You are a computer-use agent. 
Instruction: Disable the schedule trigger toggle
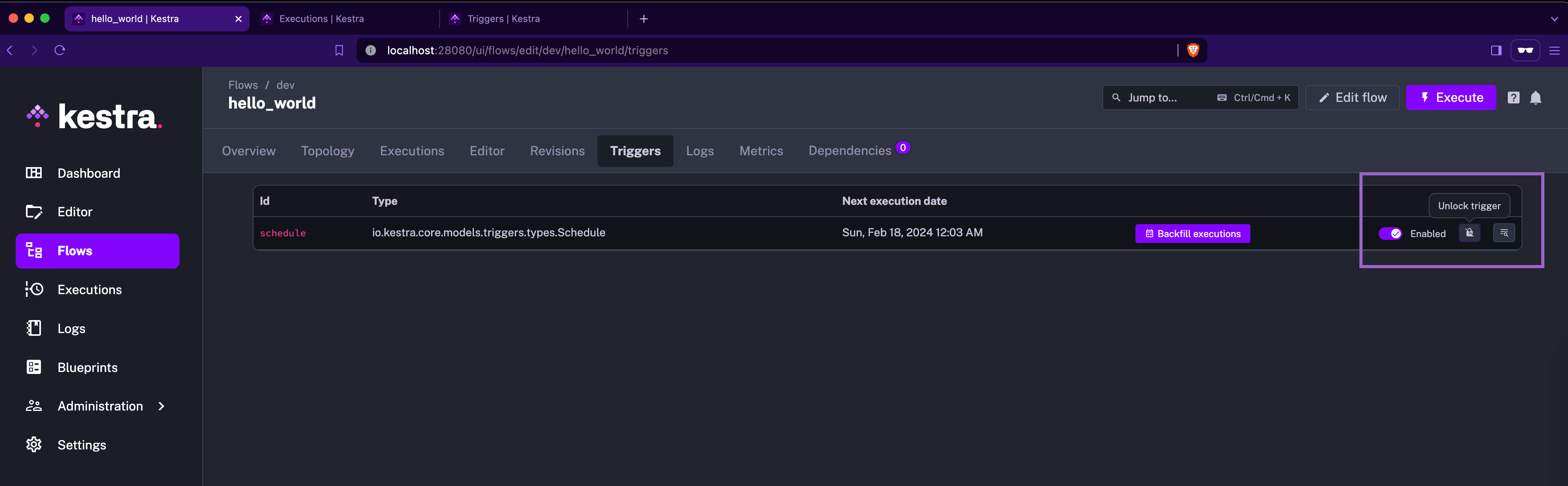click(x=1390, y=234)
